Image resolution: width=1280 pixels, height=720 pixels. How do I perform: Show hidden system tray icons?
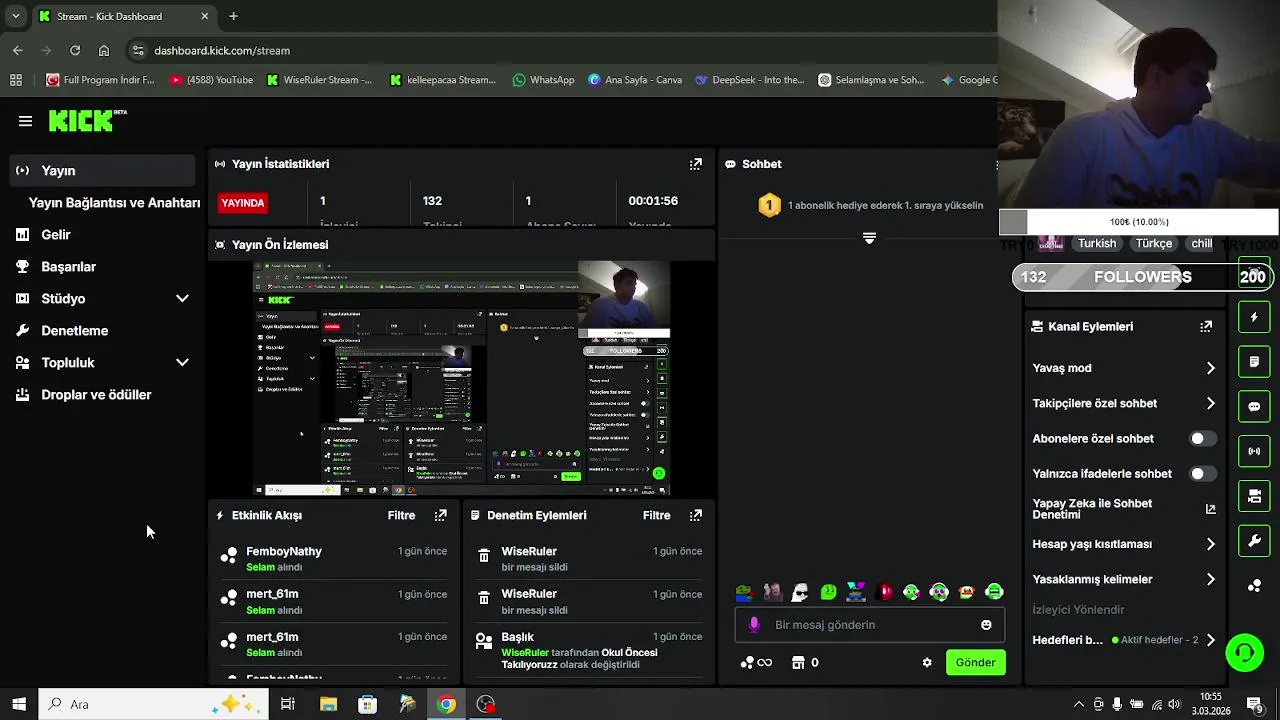coord(1078,704)
